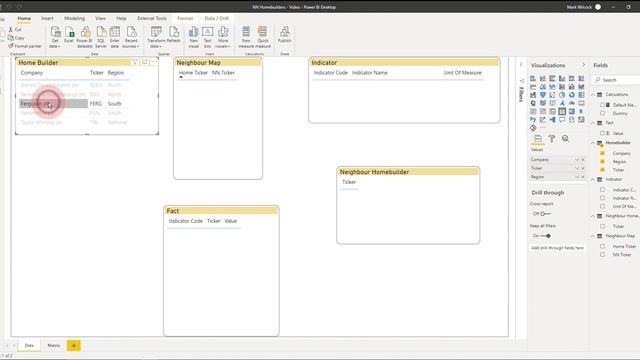Open the Fields well tab icon
Image resolution: width=640 pixels, height=360 pixels.
(x=538, y=139)
